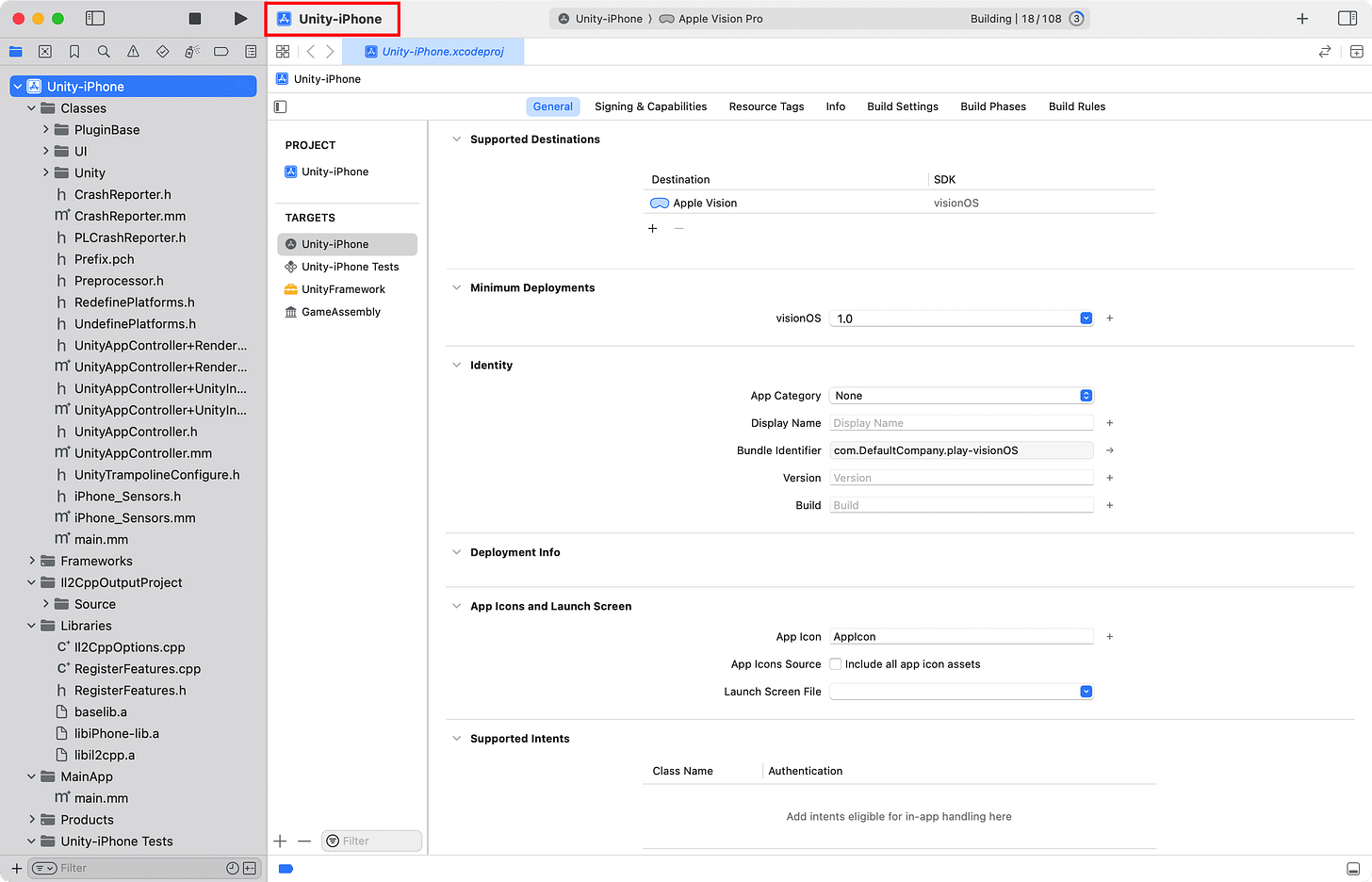Collapse the Identity section
1372x882 pixels.
click(457, 366)
